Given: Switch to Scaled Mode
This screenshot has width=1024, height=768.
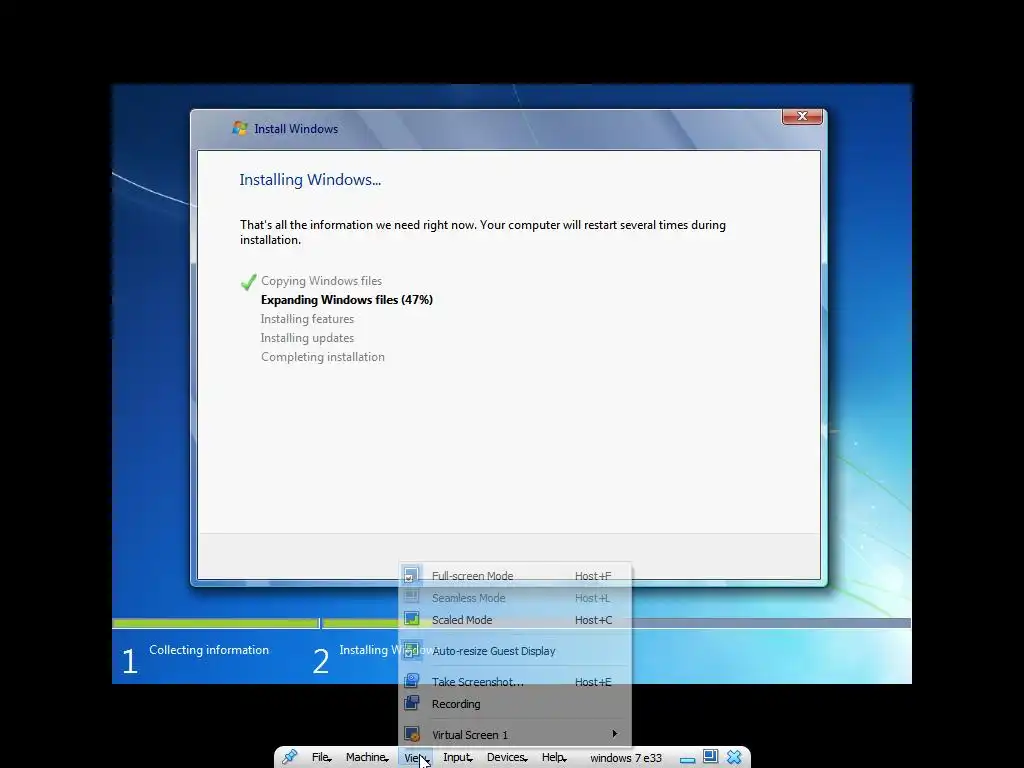Looking at the screenshot, I should pyautogui.click(x=515, y=620).
